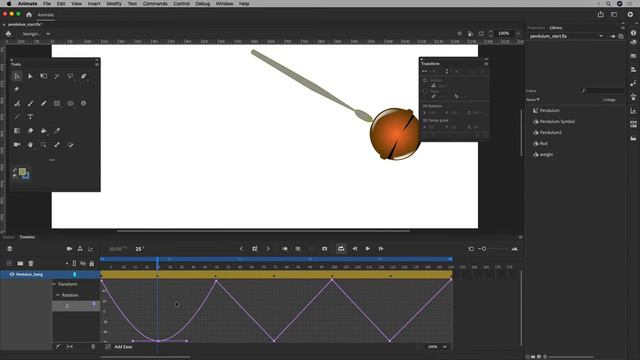
Task: Toggle the Rotate radio in Transform panel
Action: coord(425,80)
